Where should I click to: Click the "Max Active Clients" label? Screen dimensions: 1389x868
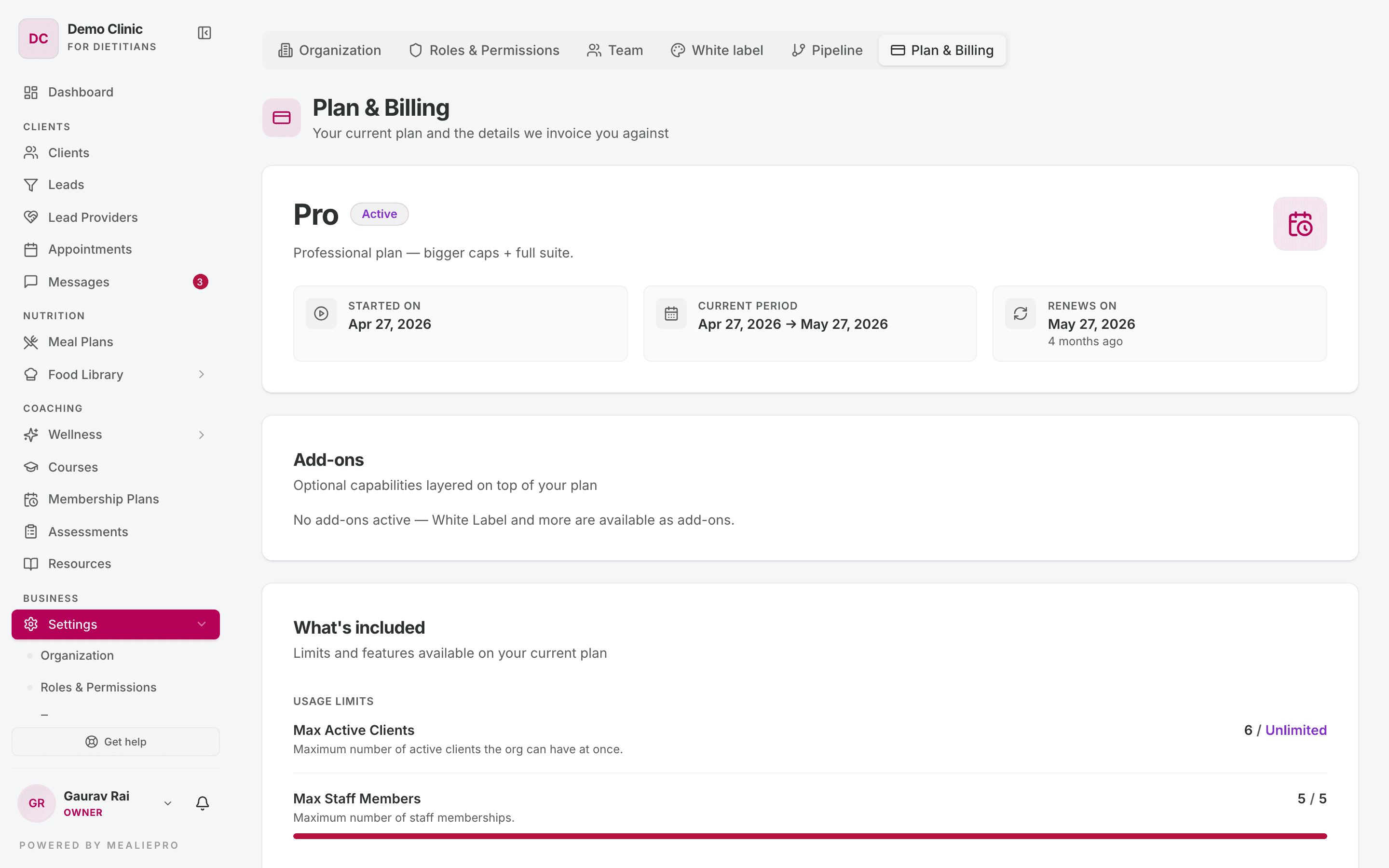tap(354, 730)
